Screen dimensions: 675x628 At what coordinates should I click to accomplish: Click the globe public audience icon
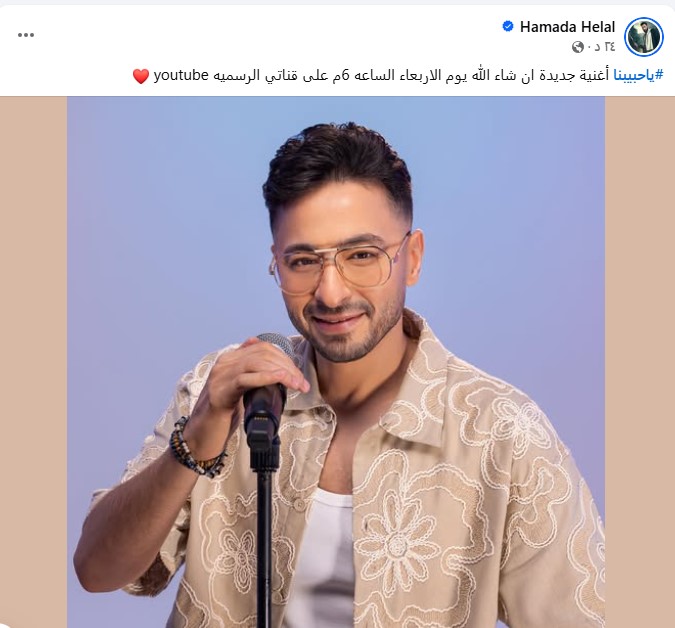578,46
